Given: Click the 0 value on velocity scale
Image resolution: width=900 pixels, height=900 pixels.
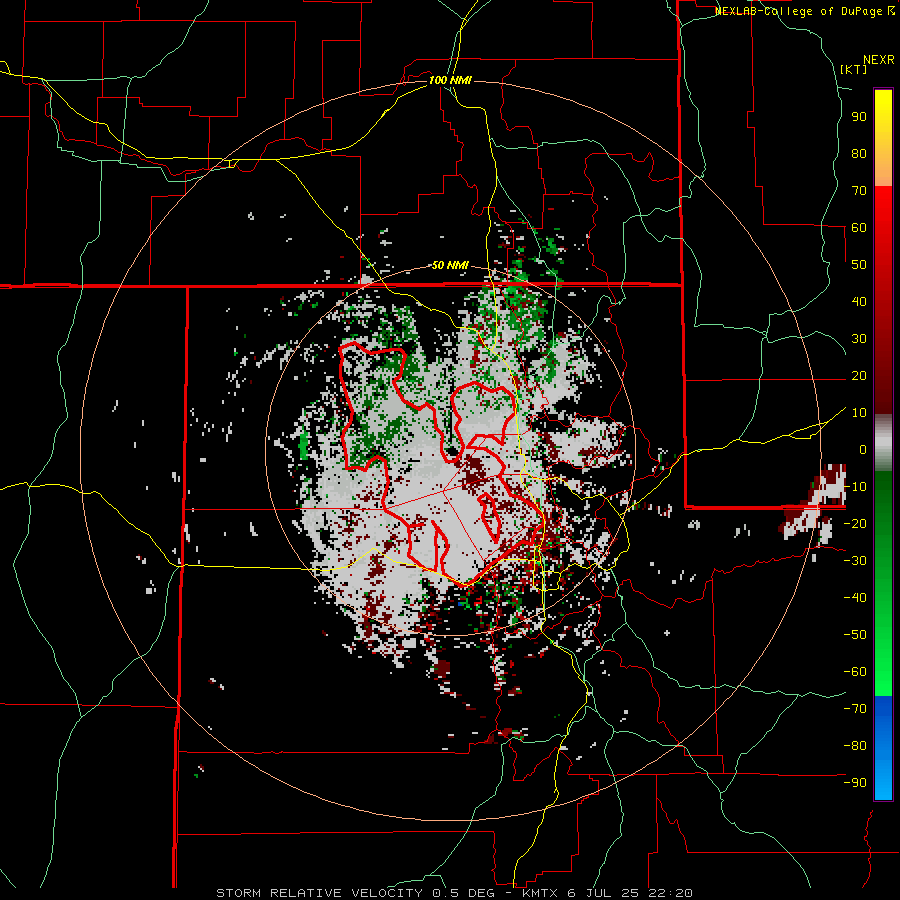Looking at the screenshot, I should [863, 450].
